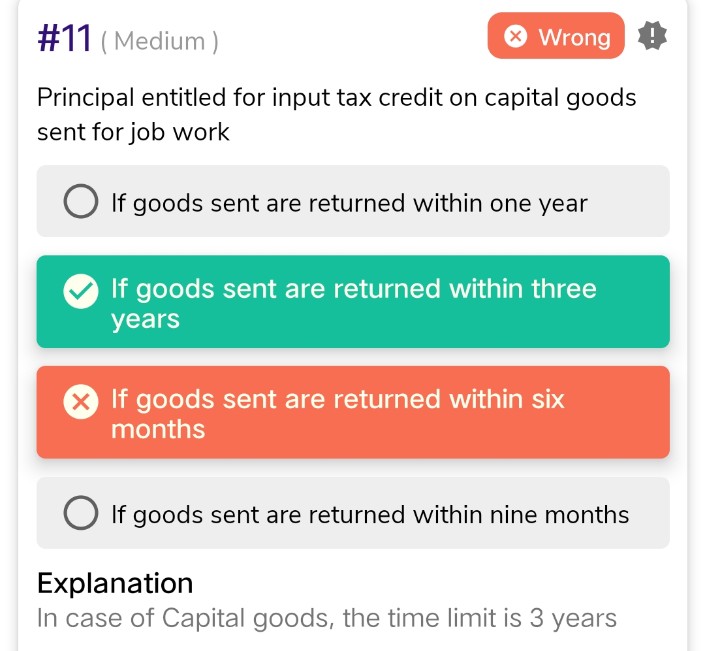Click the X icon inside Wrong badge
This screenshot has height=651, width=705.
515,37
